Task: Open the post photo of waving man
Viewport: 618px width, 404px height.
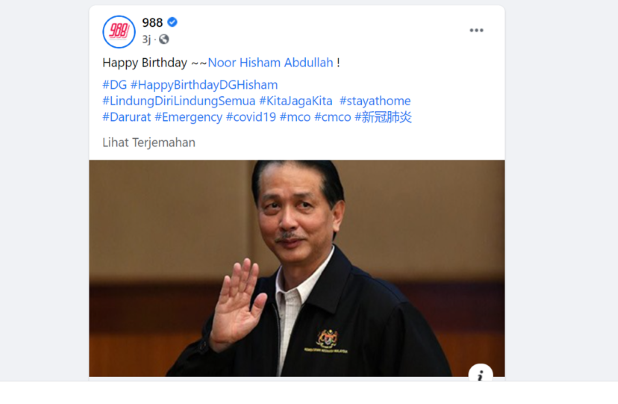Action: 296,268
